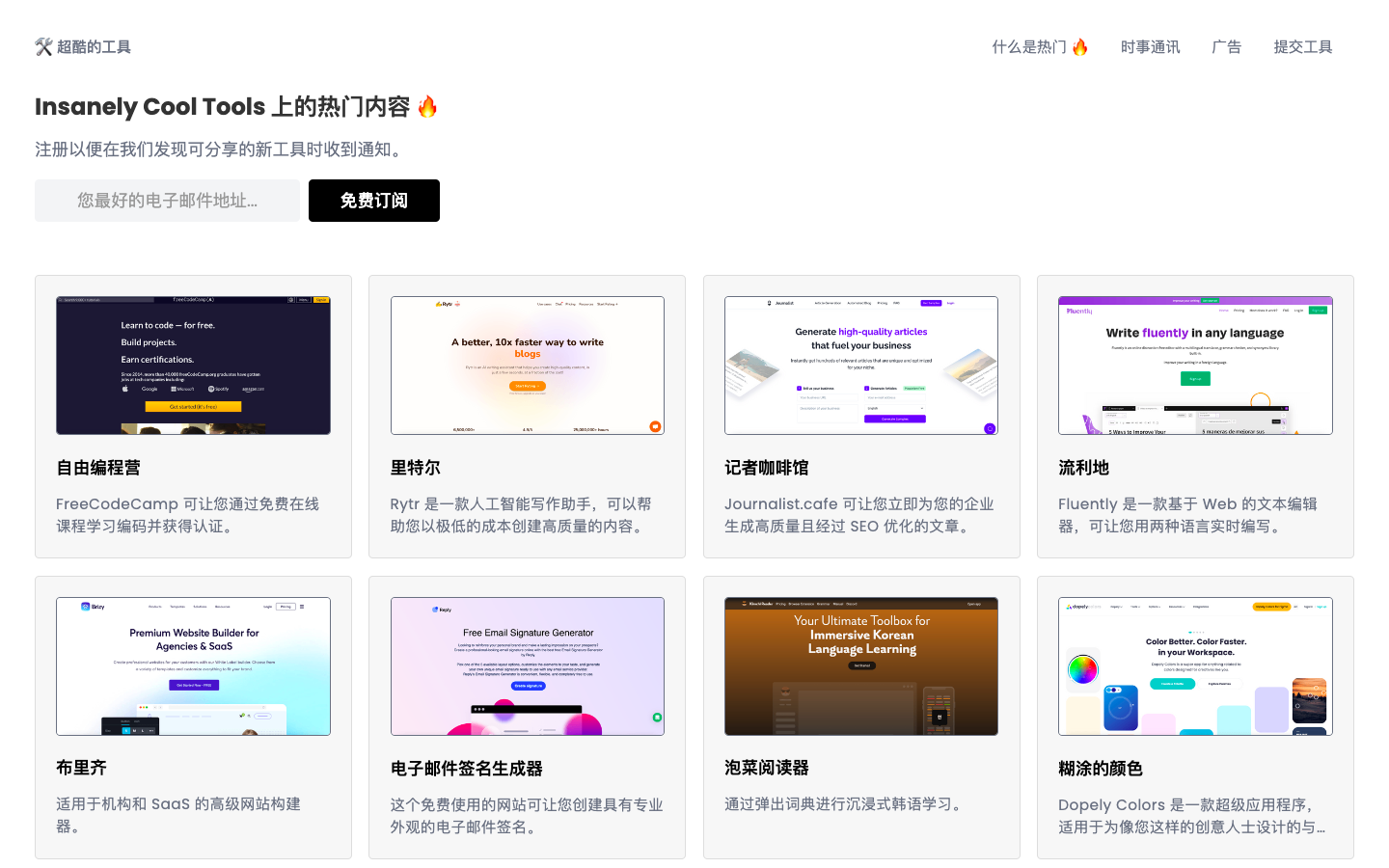The image size is (1389, 868).
Task: Click the 提交工具 link
Action: pos(1302,46)
